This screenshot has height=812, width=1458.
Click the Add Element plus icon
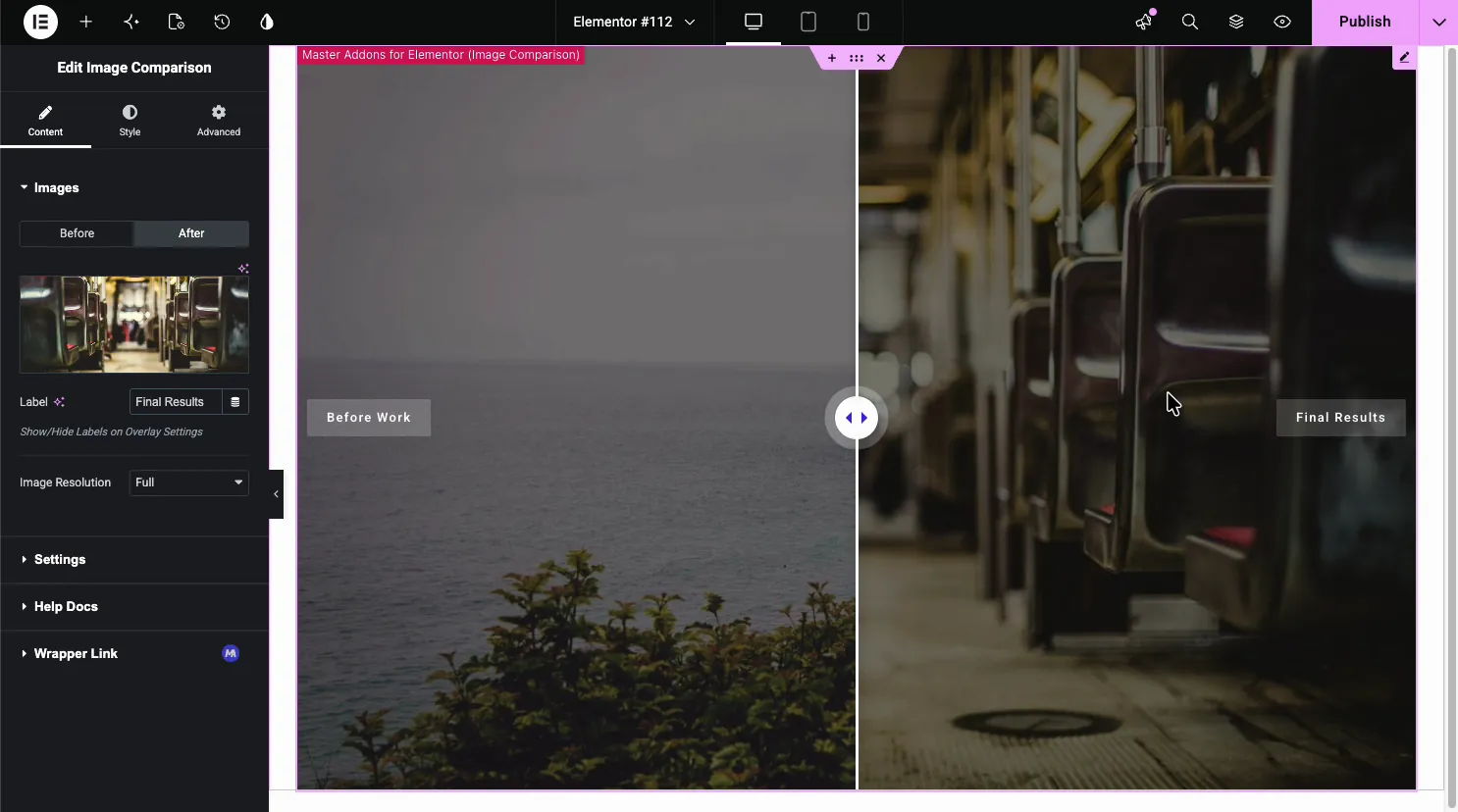(x=86, y=22)
